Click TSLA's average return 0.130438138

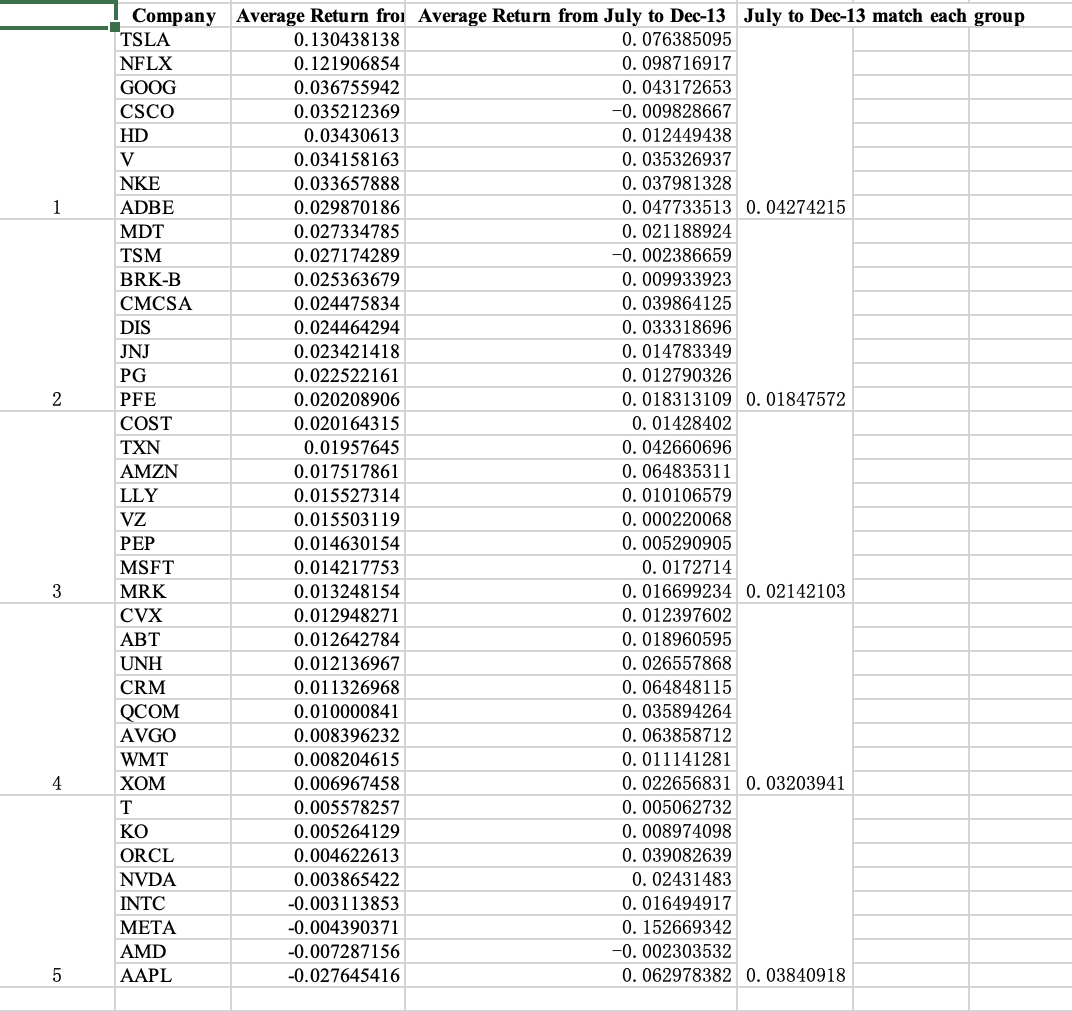coord(318,40)
